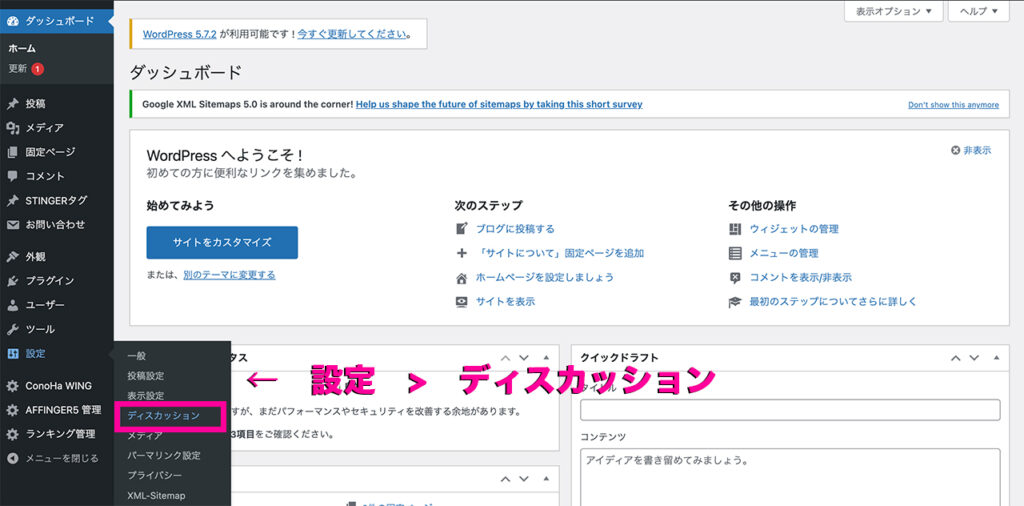Image resolution: width=1024 pixels, height=506 pixels.
Task: Collapse the Site Health panel triangle
Action: [546, 358]
